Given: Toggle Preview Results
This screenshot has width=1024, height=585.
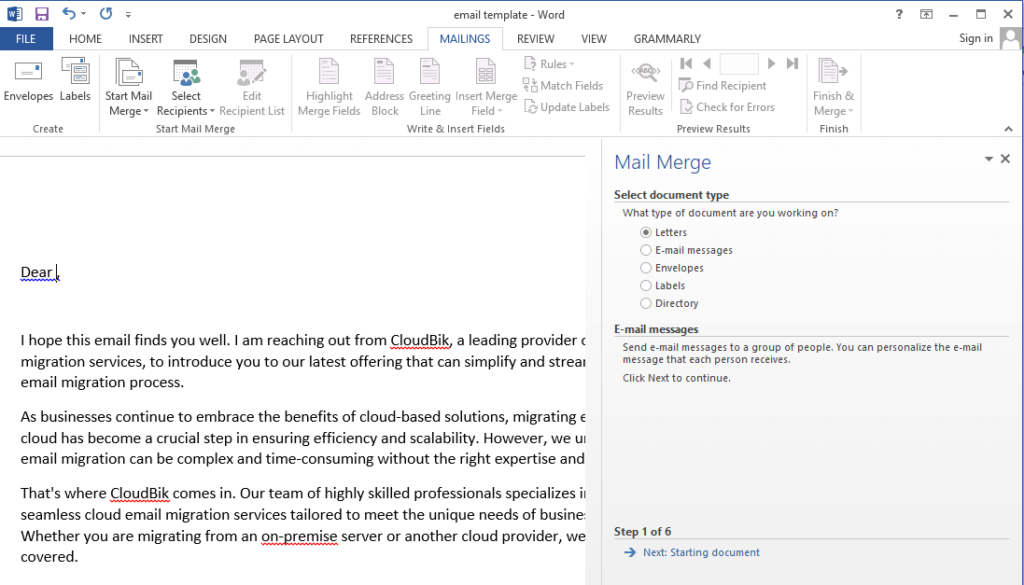Looking at the screenshot, I should [645, 85].
